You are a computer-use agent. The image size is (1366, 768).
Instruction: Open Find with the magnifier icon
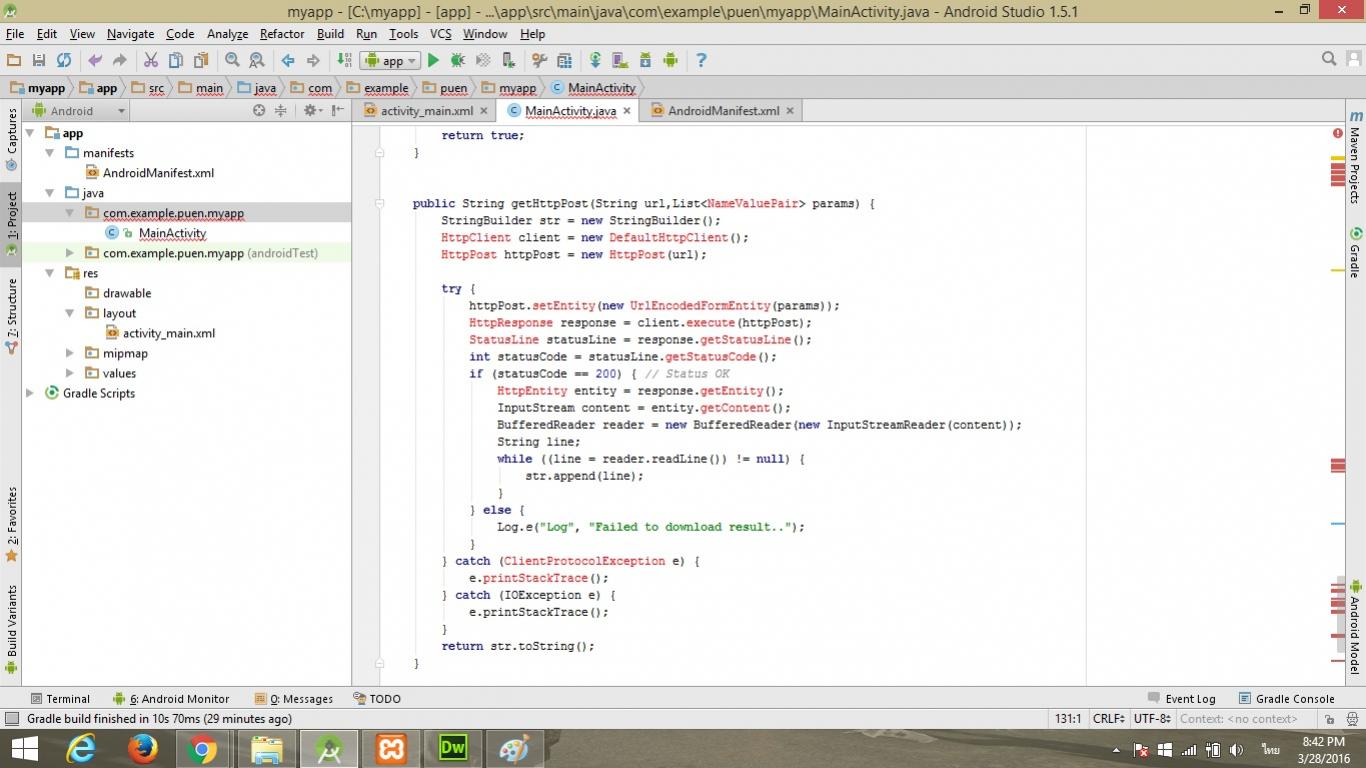(x=232, y=60)
